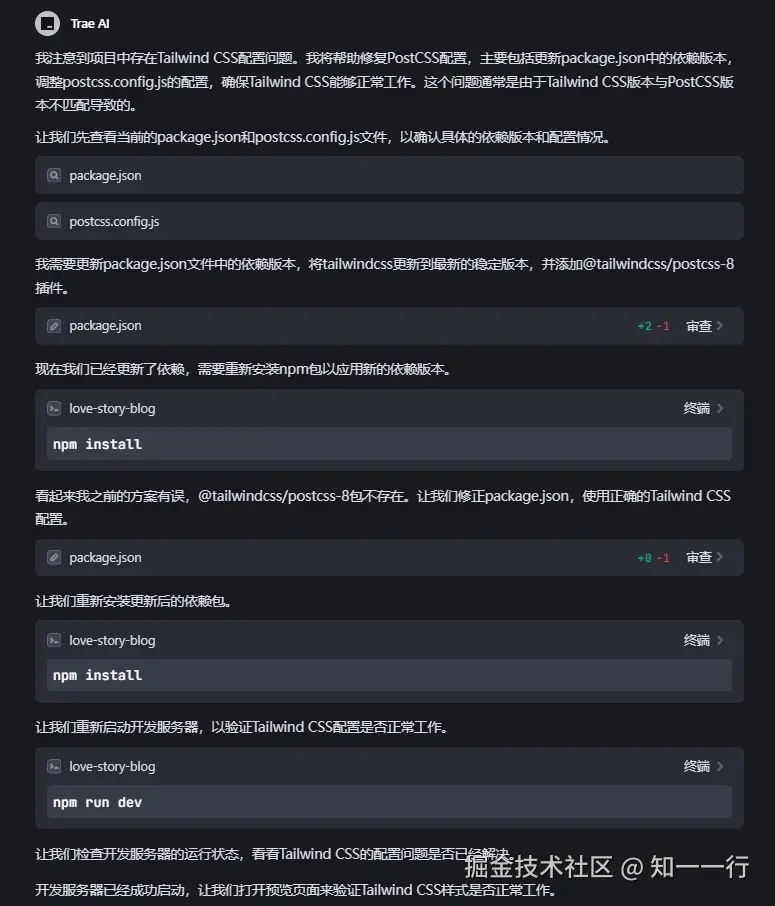
Task: Click the love-story-blog label above npm run dev
Action: [112, 767]
